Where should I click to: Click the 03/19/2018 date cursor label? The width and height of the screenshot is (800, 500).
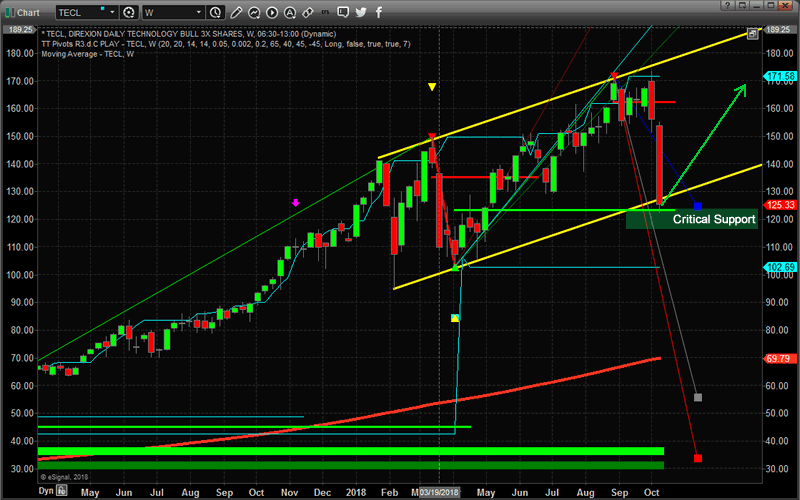click(439, 492)
